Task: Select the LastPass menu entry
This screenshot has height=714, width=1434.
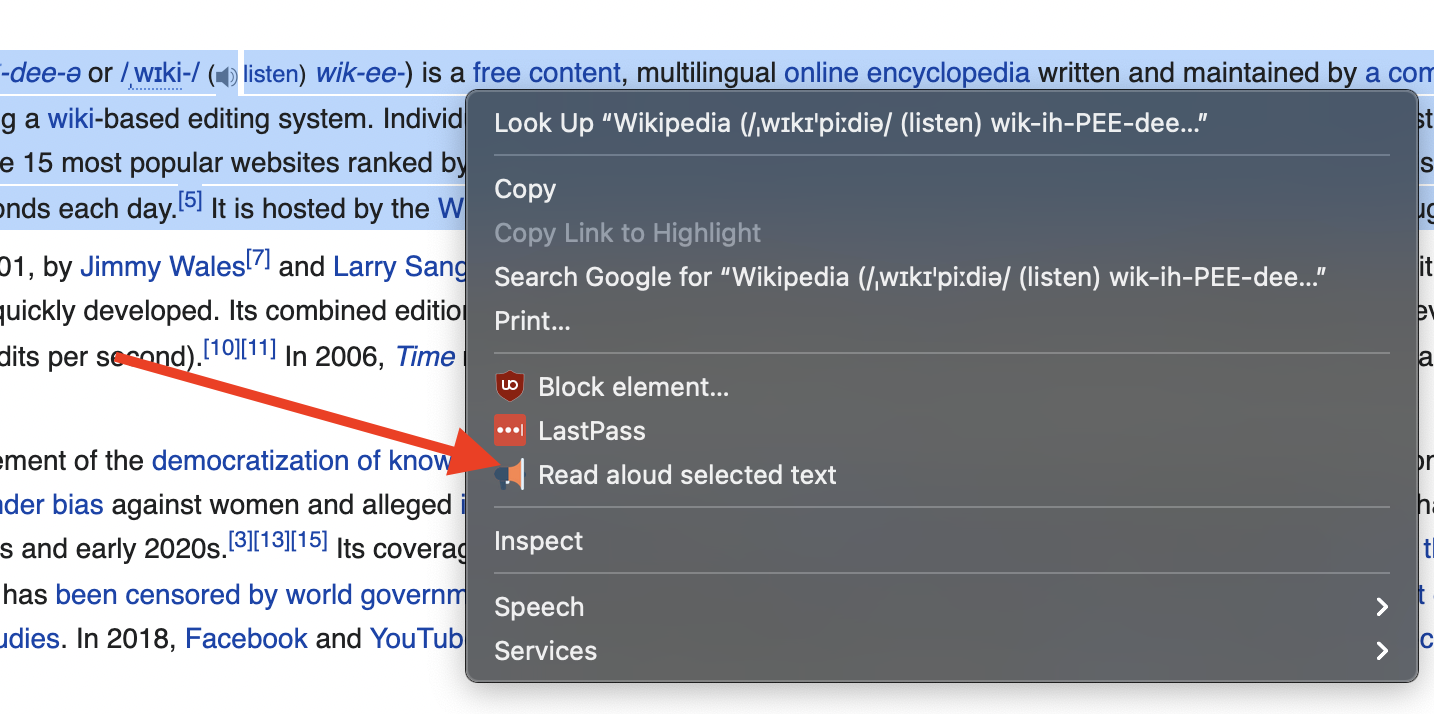Action: (942, 431)
